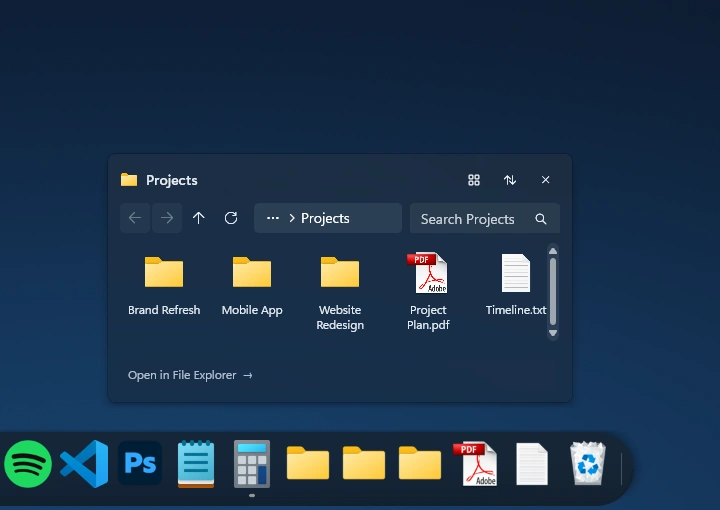The image size is (720, 510).
Task: Click the search magnifier icon
Action: (541, 219)
